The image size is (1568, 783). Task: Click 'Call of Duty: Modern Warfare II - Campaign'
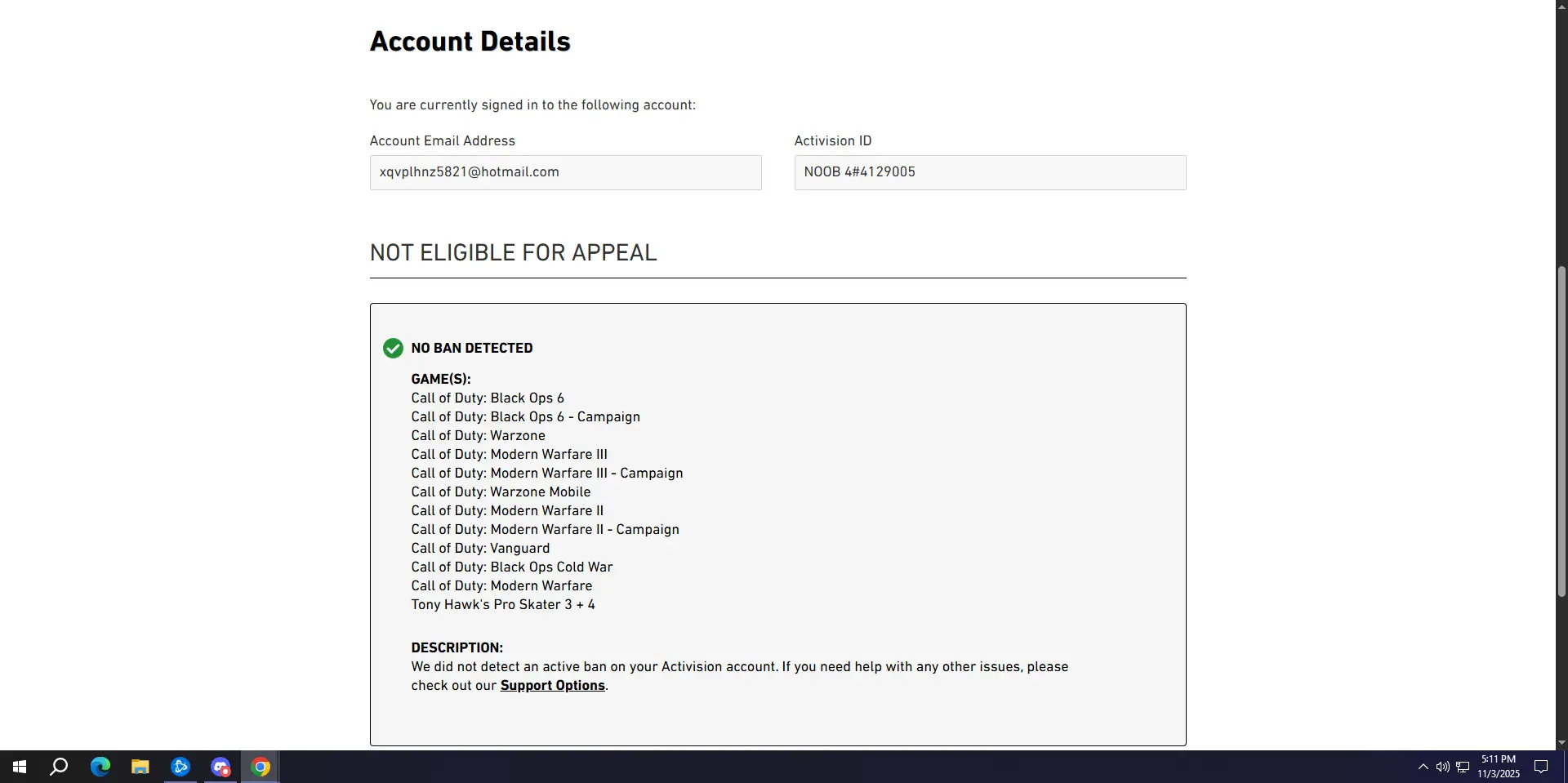click(x=546, y=530)
